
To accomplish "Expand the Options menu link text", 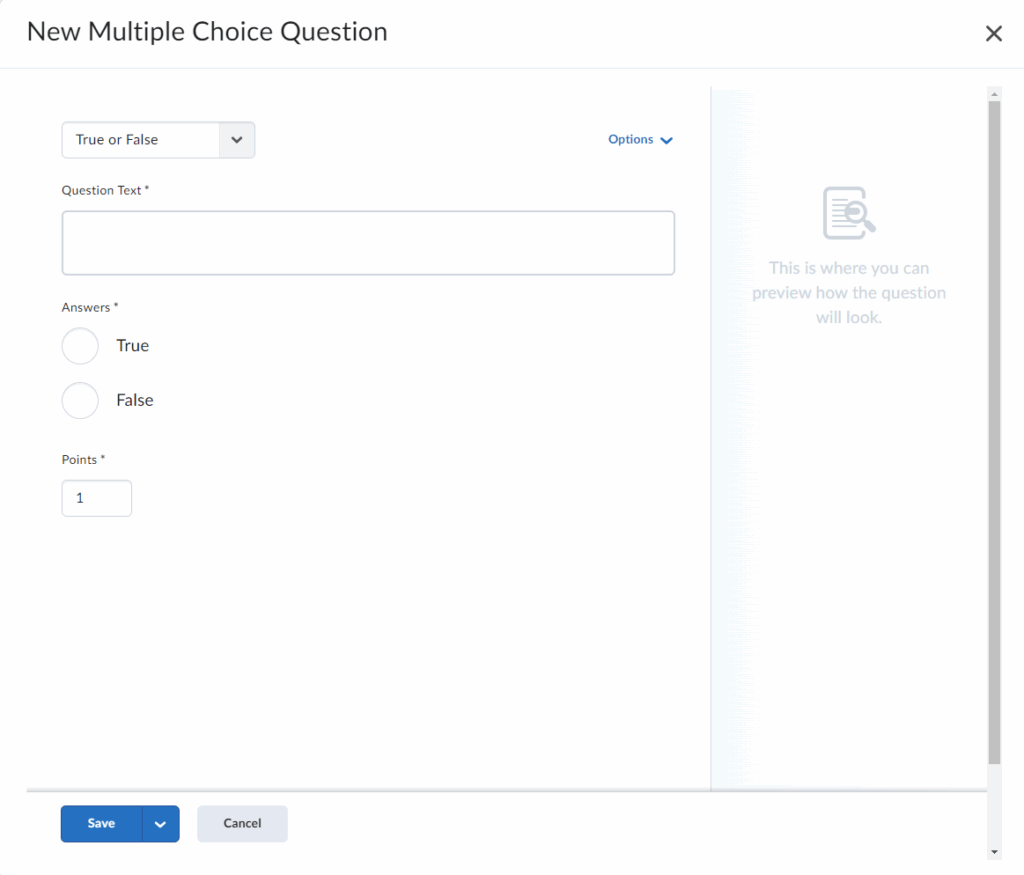I will click(x=630, y=140).
